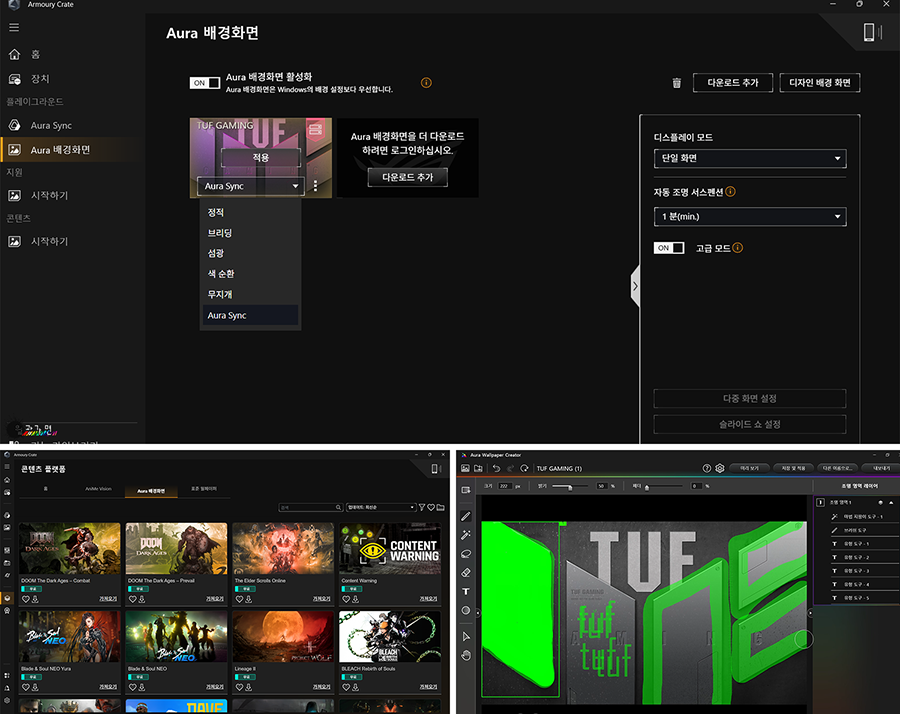
Task: Select the Hand pan tool in Wallpaper Creator
Action: coord(465,655)
